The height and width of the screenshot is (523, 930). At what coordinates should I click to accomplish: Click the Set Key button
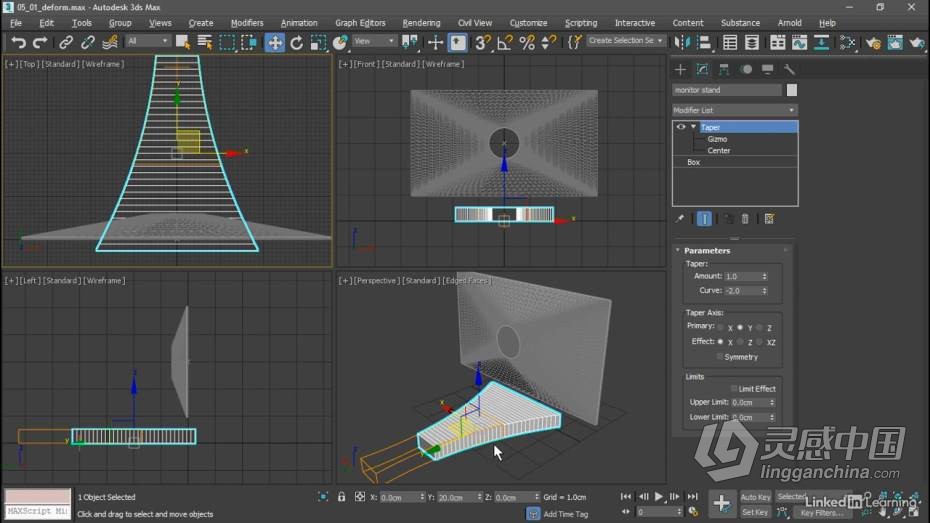755,512
